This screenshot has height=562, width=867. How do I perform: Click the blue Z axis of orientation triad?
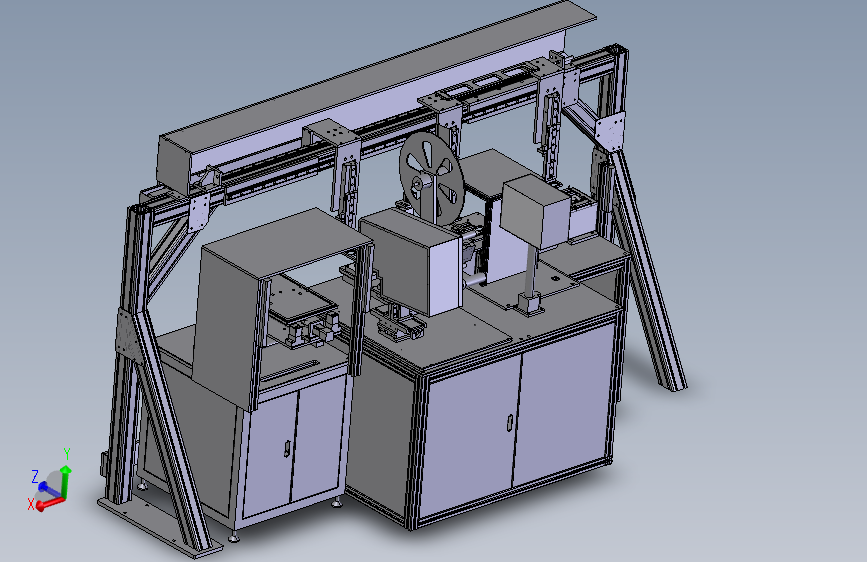tap(49, 489)
